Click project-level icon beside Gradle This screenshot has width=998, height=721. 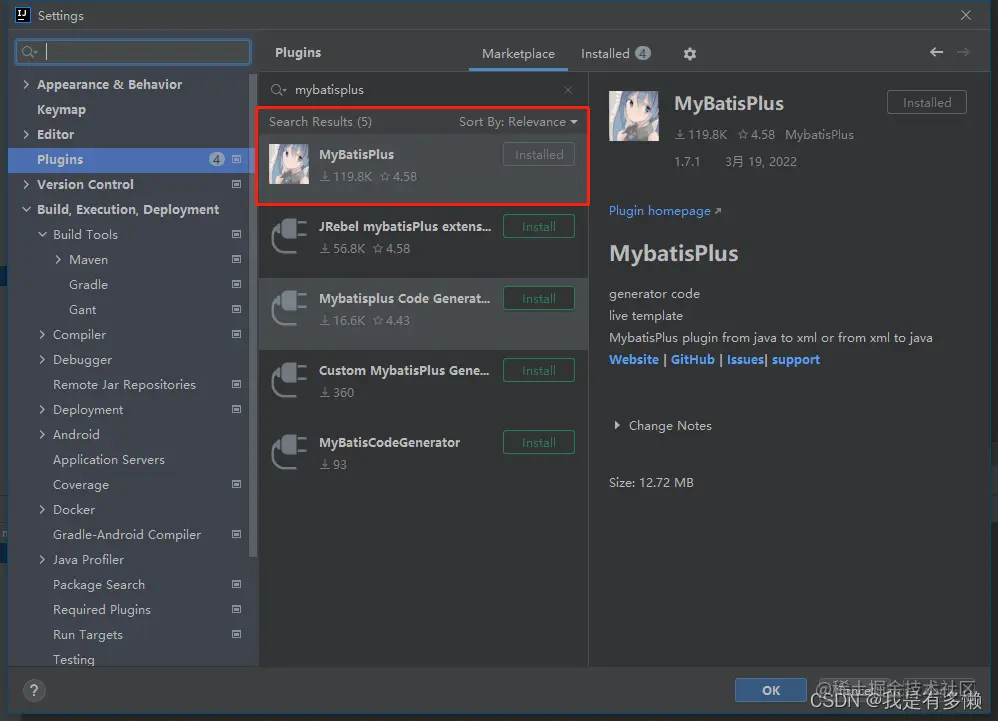[x=236, y=284]
